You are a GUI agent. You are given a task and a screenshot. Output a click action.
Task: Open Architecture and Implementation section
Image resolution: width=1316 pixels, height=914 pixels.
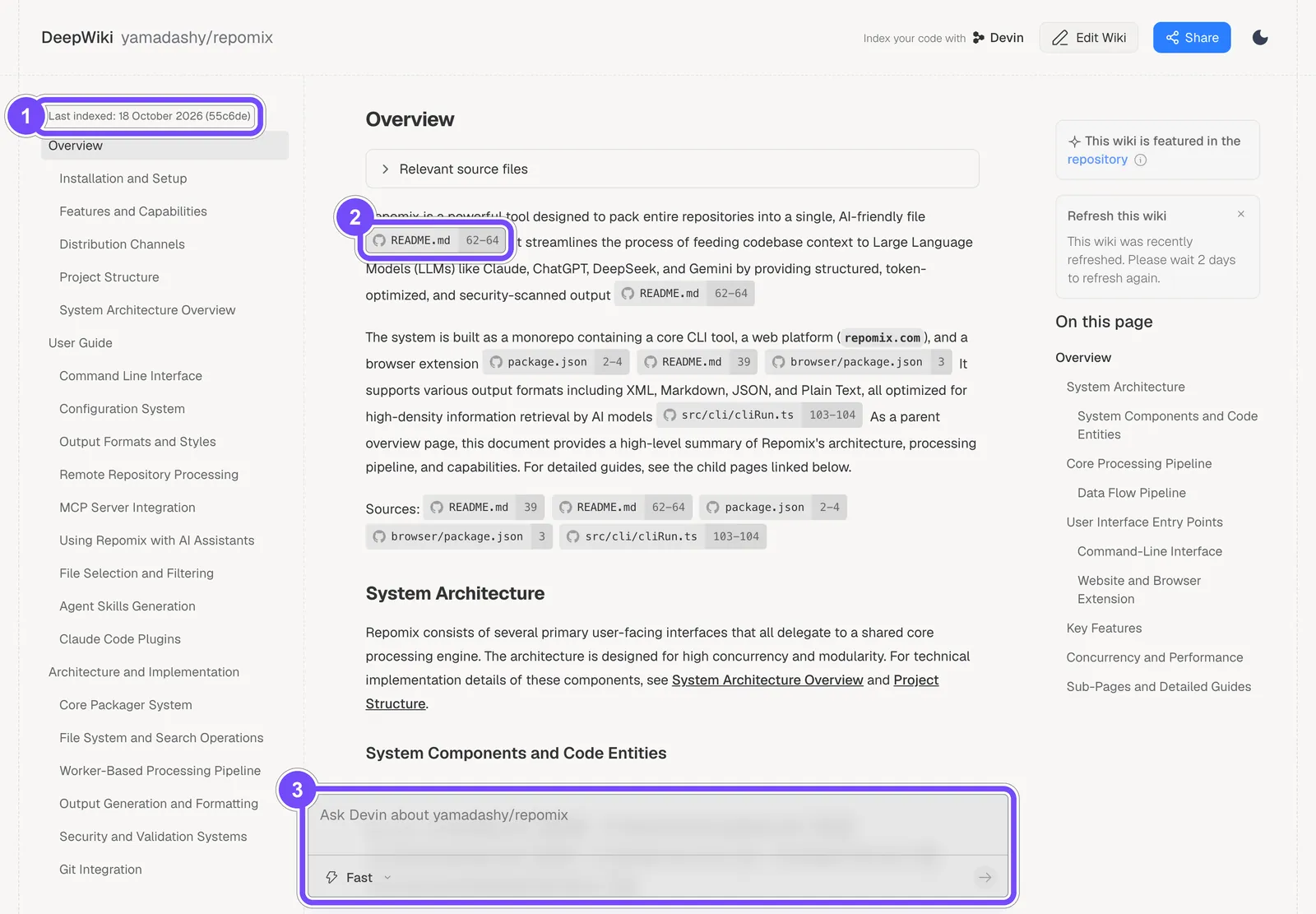pyautogui.click(x=144, y=672)
